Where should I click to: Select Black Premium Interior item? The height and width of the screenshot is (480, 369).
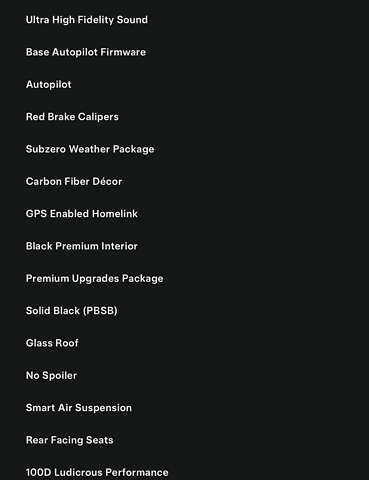pyautogui.click(x=82, y=246)
